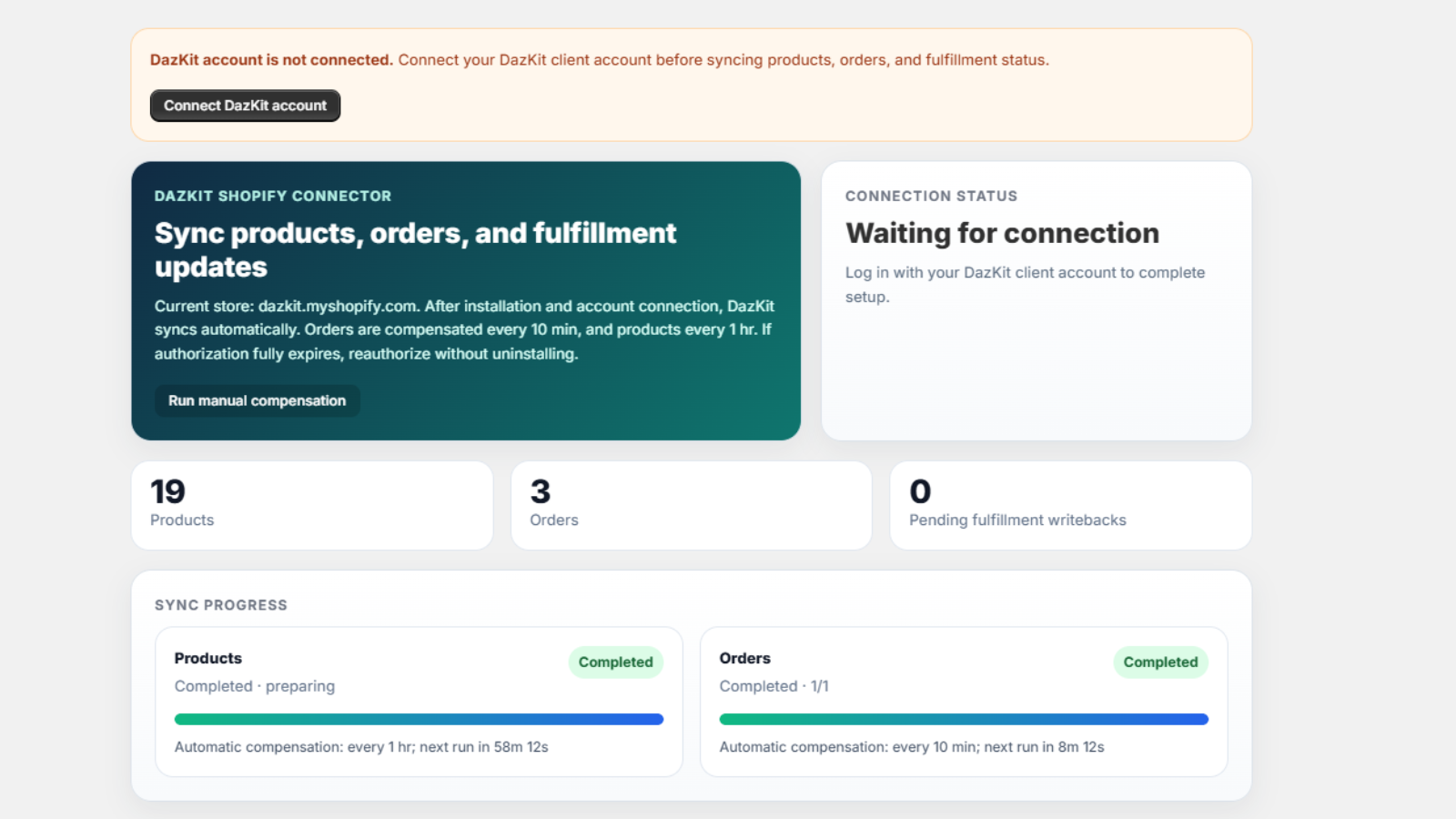This screenshot has height=819, width=1456.
Task: Click the 'Orders' title in the sync progress card
Action: click(x=745, y=658)
